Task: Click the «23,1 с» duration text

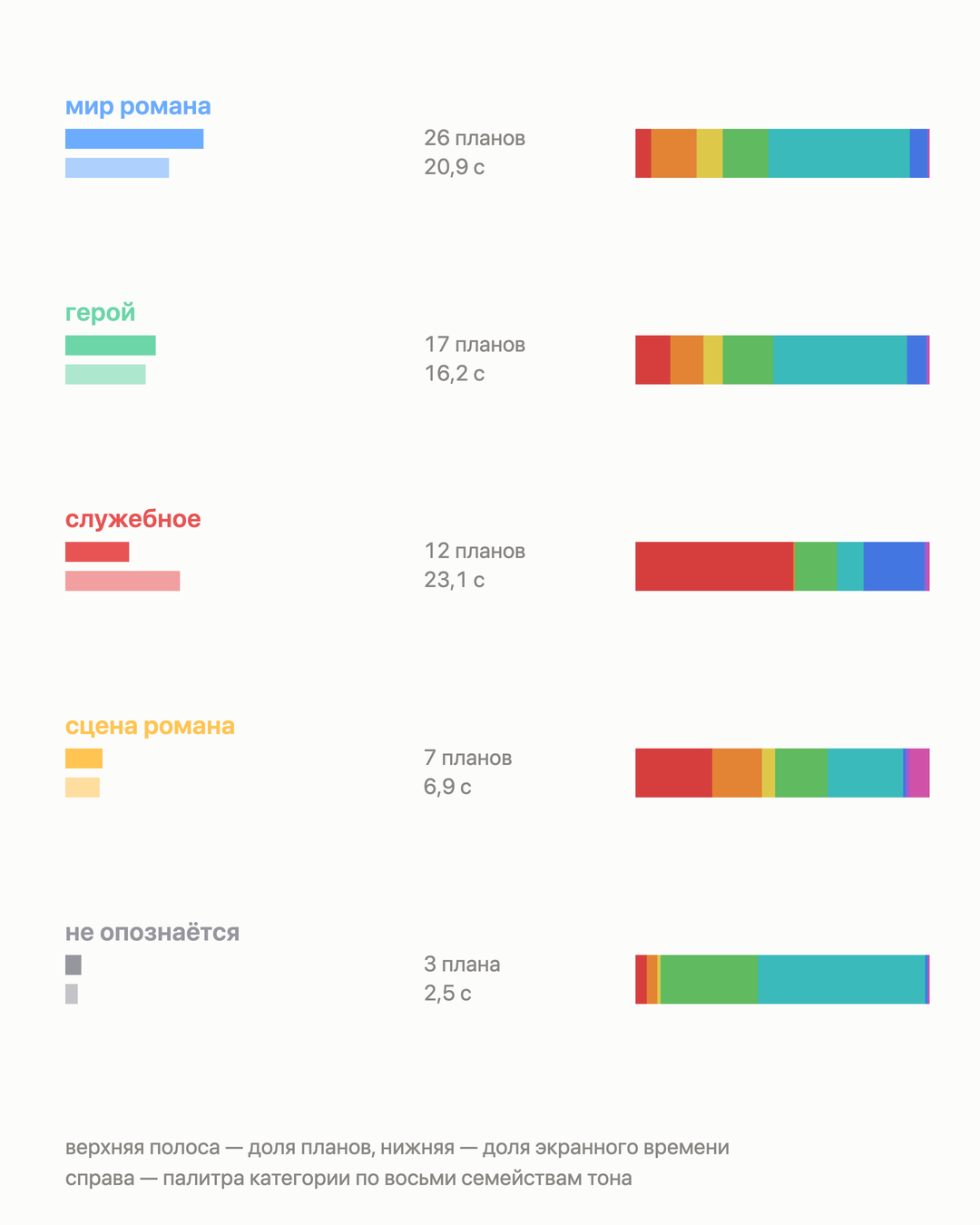Action: (x=455, y=581)
